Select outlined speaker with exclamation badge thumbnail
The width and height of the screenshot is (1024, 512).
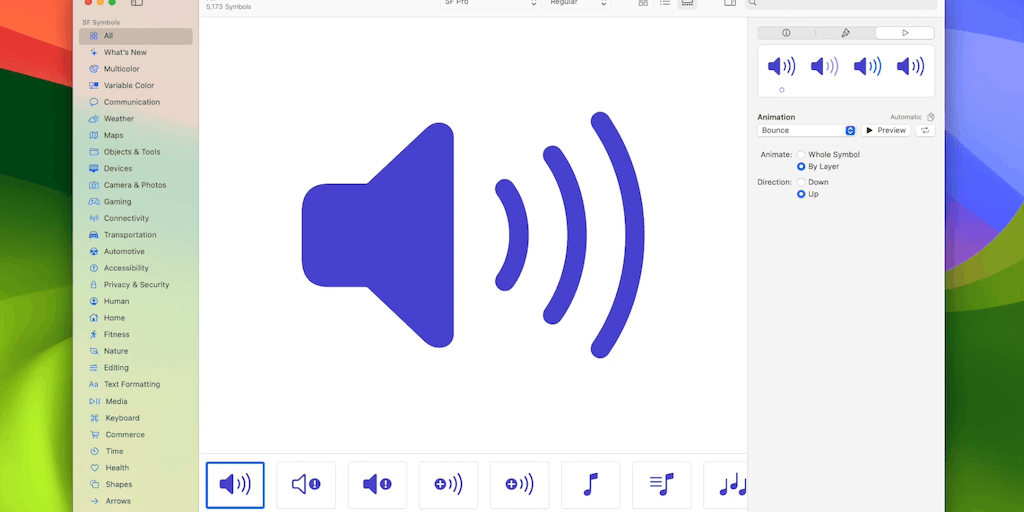tap(306, 485)
